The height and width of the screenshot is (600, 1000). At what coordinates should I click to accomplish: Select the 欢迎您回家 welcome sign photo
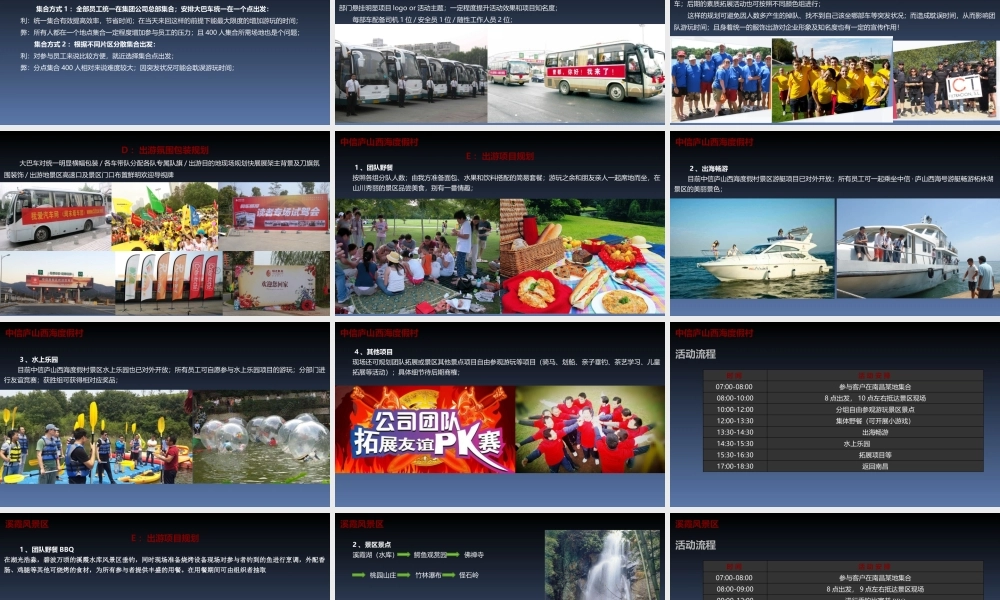tap(276, 282)
